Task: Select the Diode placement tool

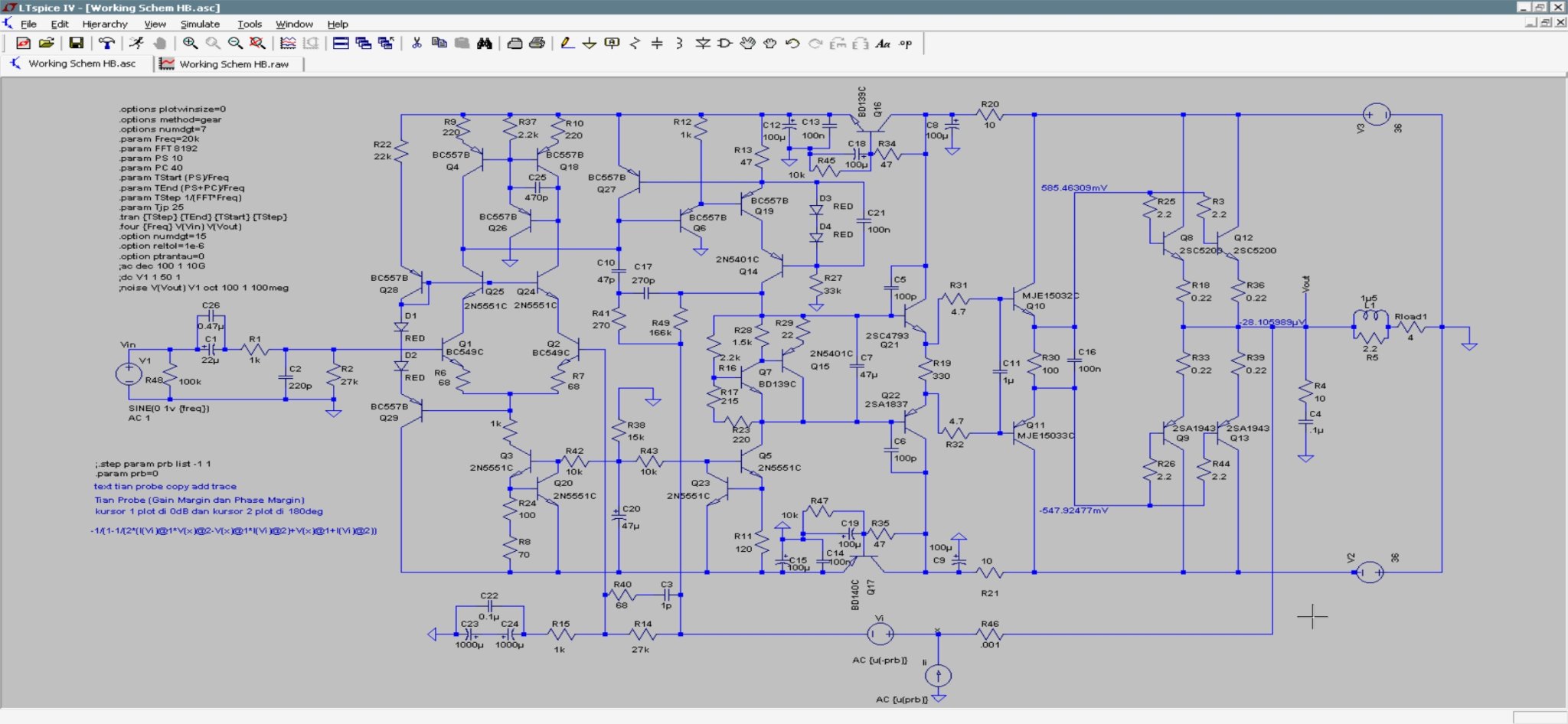Action: pos(702,44)
